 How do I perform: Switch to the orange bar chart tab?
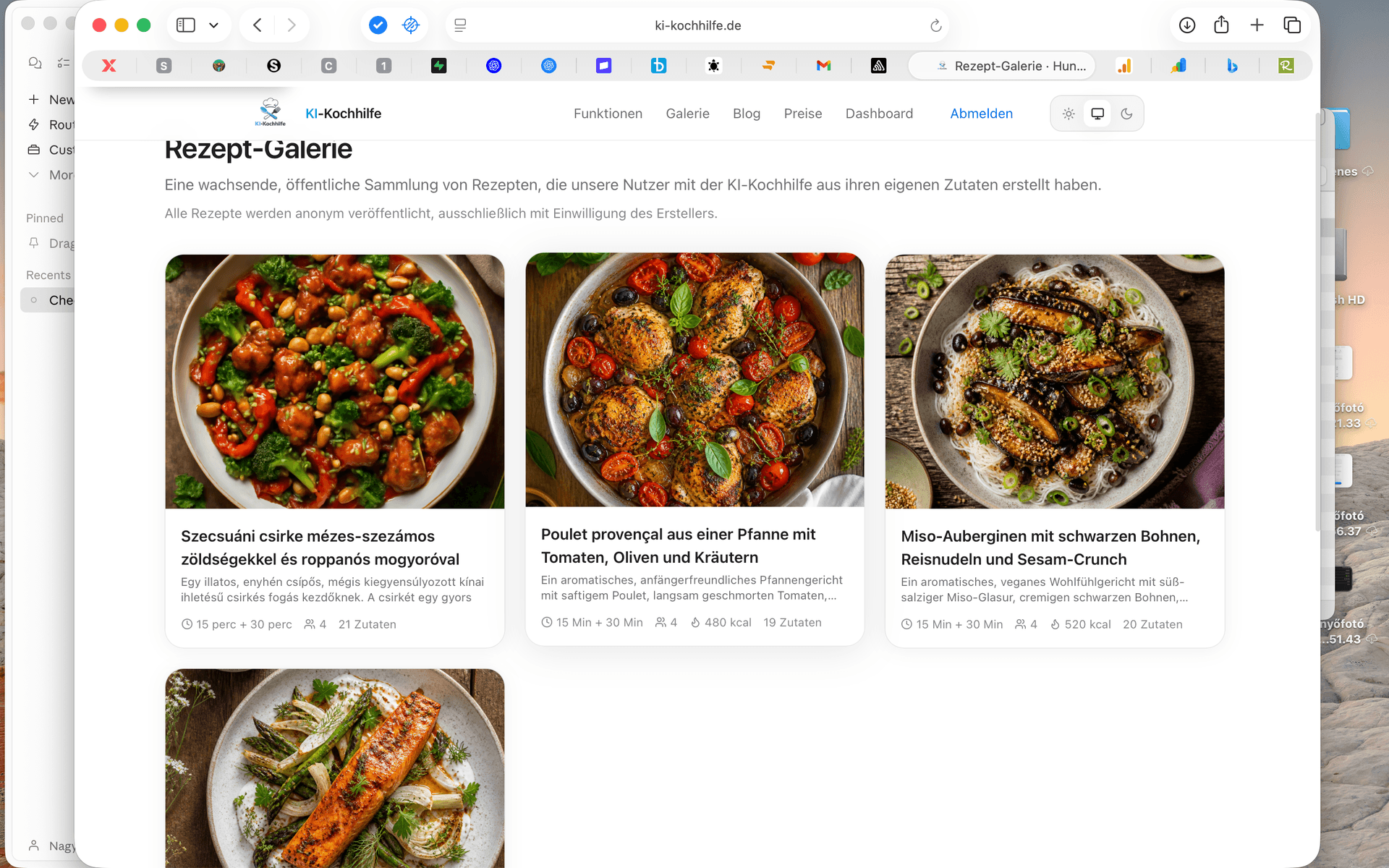[1123, 66]
